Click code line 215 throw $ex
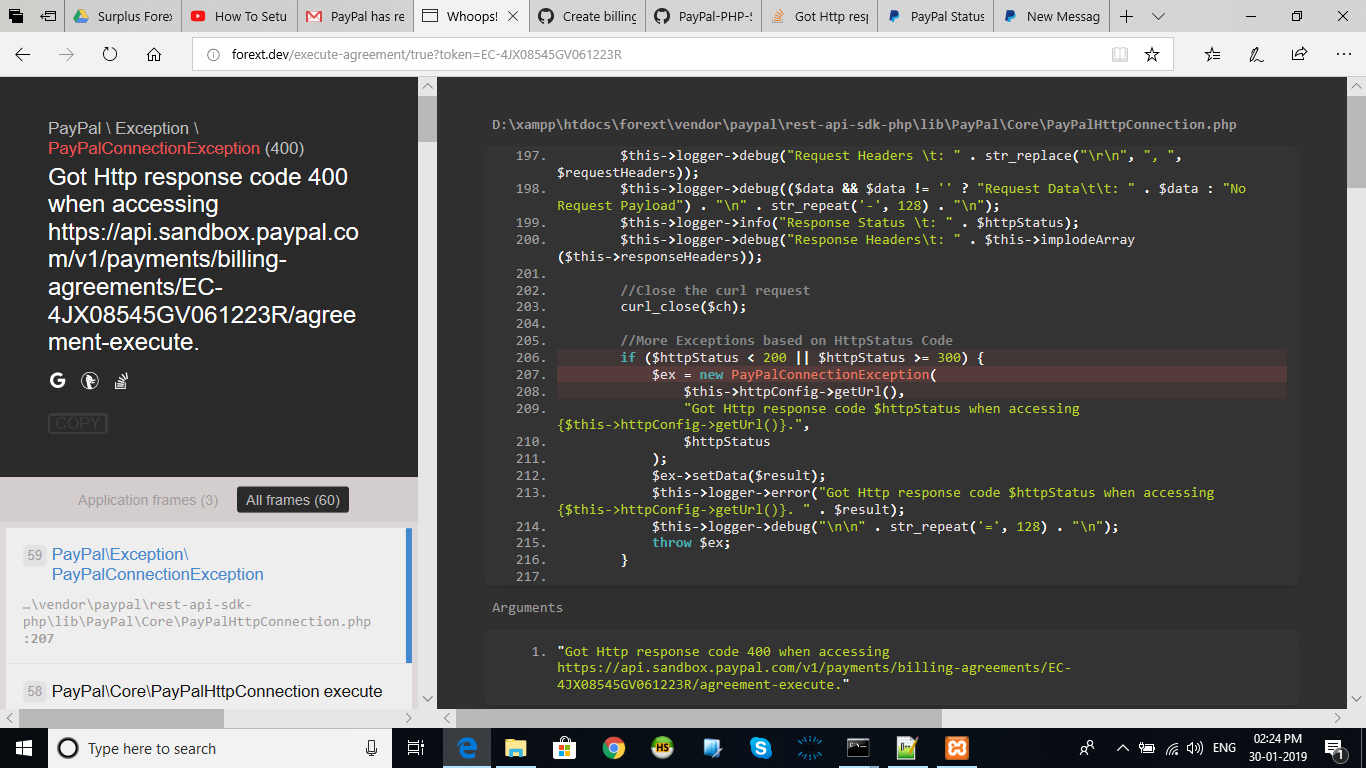This screenshot has width=1366, height=768. [691, 542]
